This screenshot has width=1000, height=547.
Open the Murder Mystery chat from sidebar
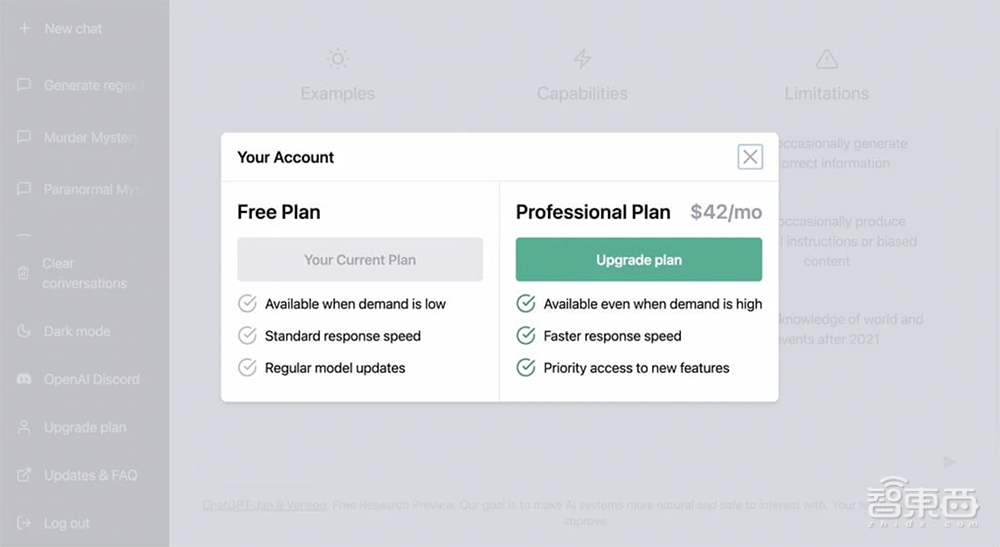(90, 137)
